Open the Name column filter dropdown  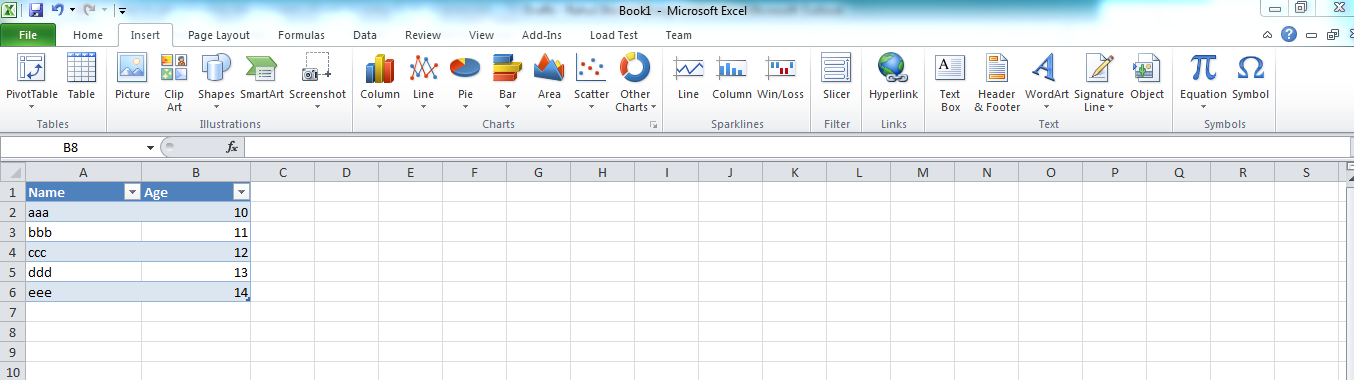131,192
